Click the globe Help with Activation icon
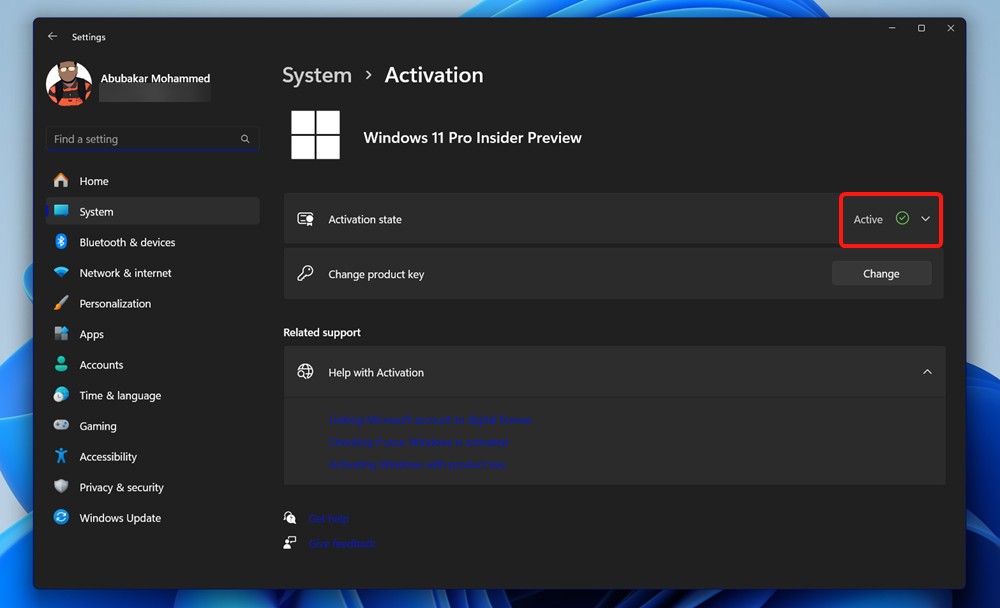The image size is (1000, 608). click(305, 371)
